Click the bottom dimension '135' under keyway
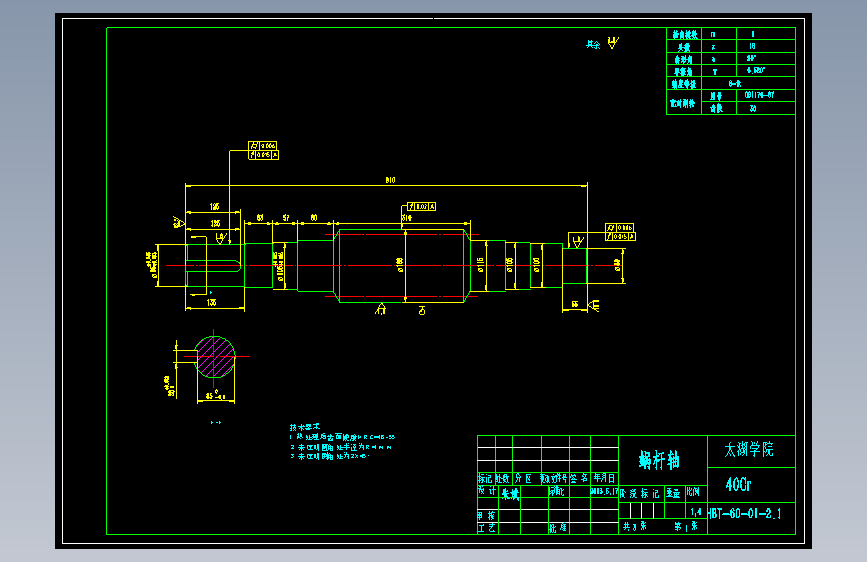Screen dimensions: 867x562 point(211,303)
